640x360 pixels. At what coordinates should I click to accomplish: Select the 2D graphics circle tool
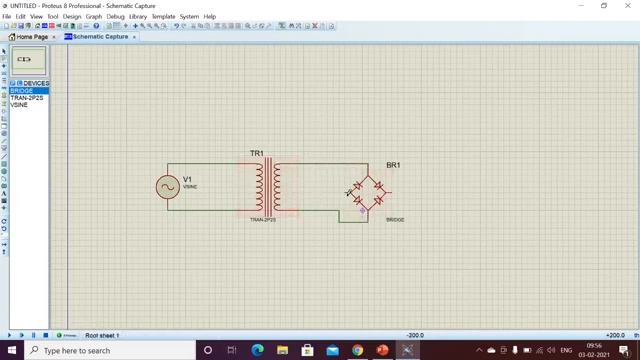4,171
